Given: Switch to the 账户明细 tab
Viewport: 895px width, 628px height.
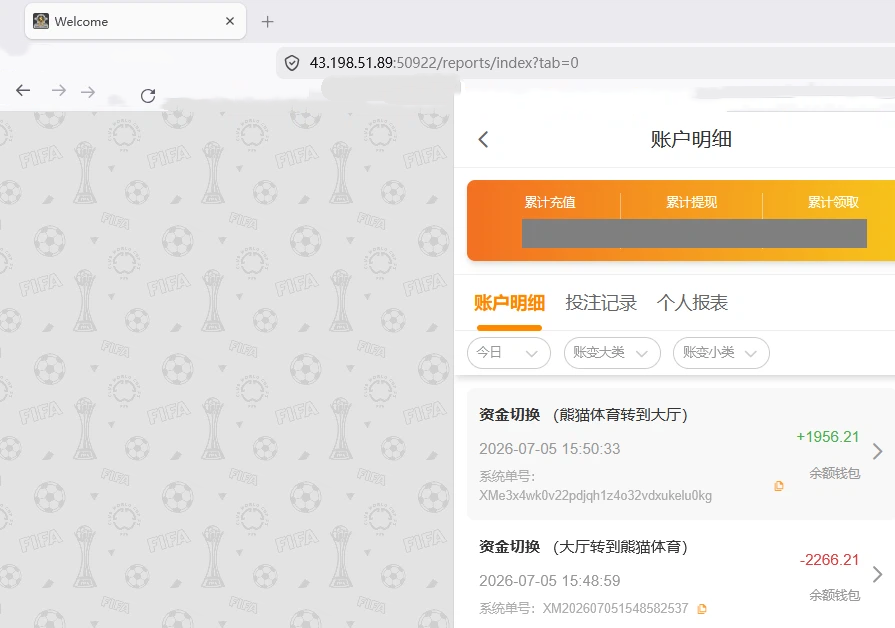Looking at the screenshot, I should point(509,303).
